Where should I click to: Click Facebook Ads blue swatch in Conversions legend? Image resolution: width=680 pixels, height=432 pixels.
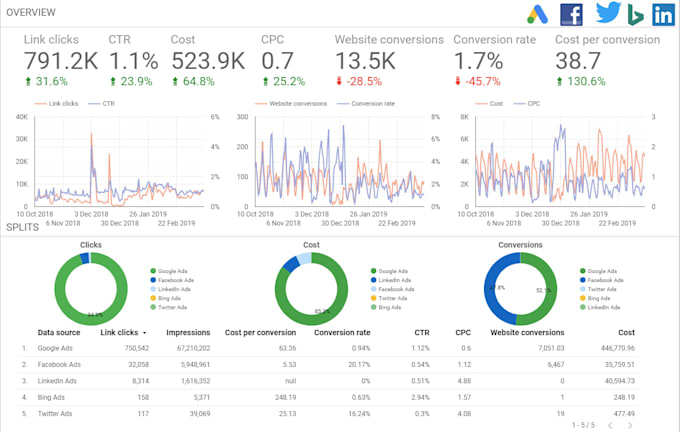click(x=582, y=280)
